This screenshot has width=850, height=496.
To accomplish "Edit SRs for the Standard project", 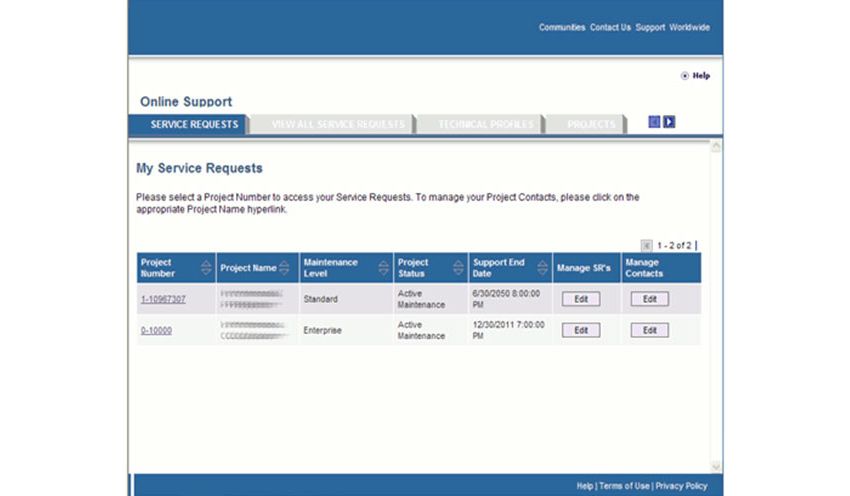I will 581,299.
